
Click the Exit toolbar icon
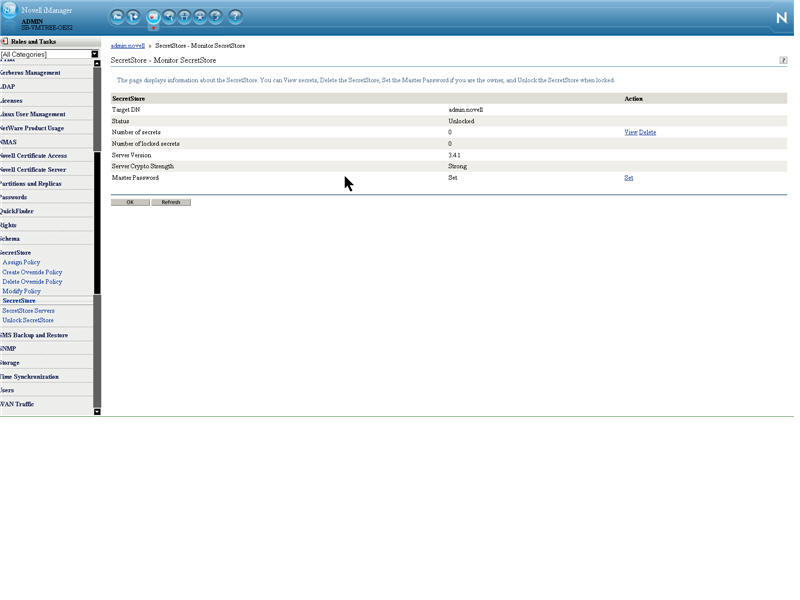133,17
